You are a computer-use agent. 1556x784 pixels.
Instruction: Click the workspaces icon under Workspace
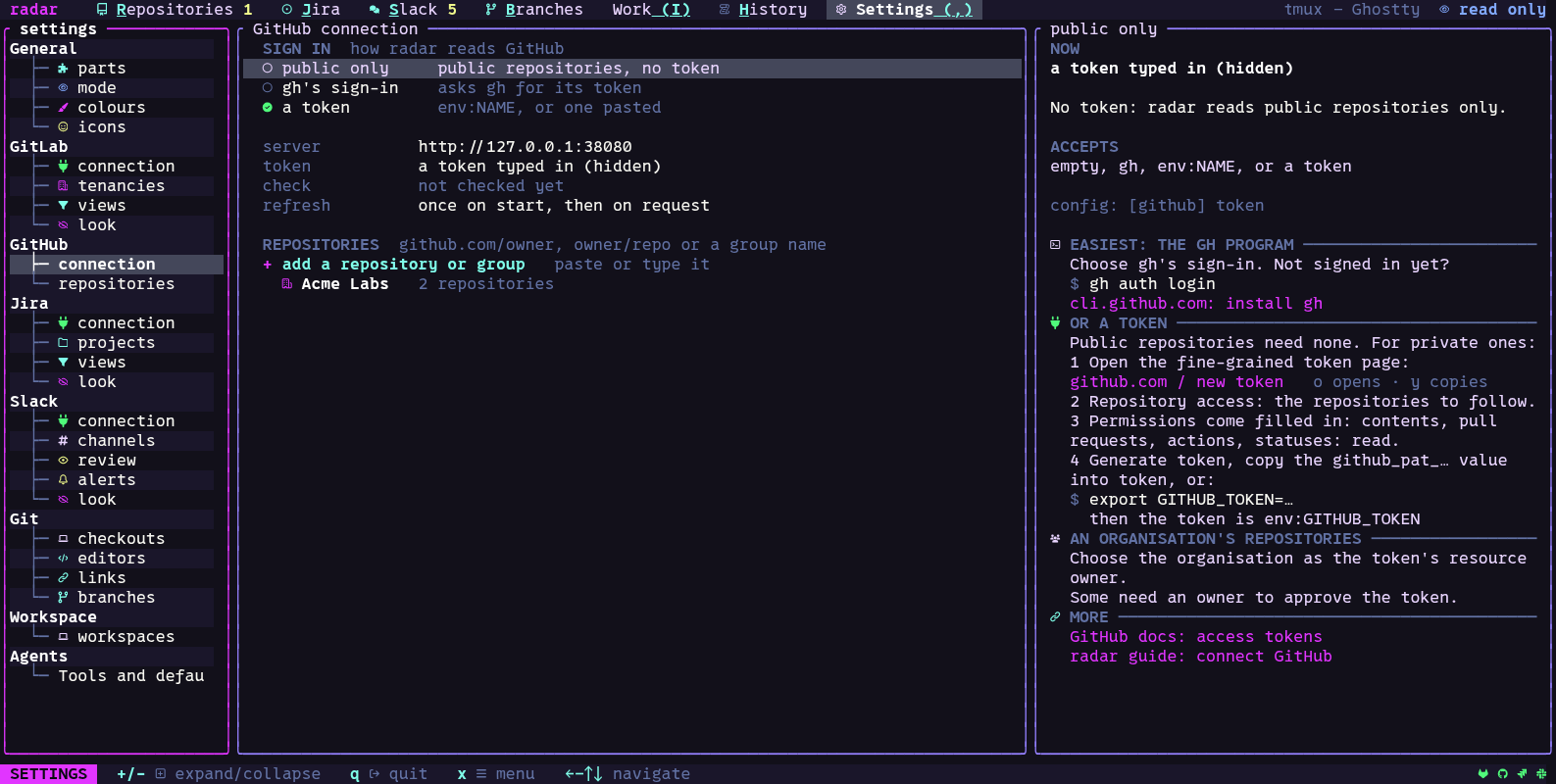pos(63,637)
